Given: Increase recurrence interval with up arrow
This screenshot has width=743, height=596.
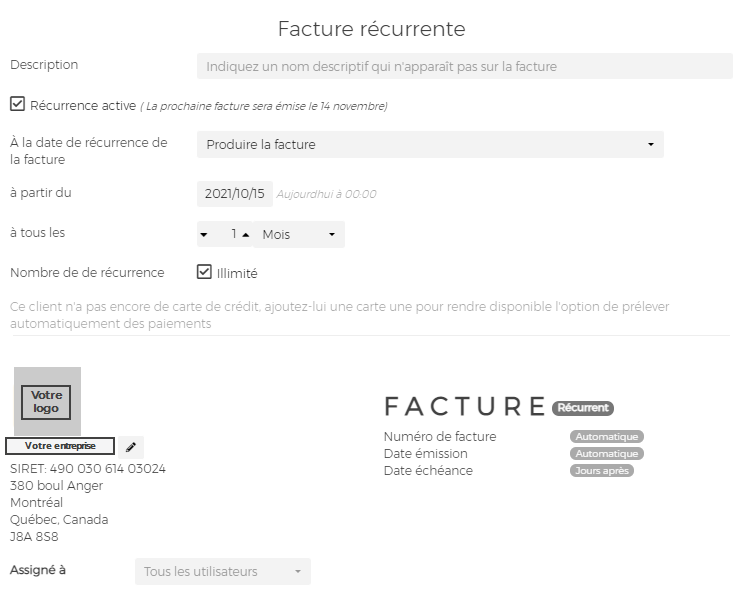Looking at the screenshot, I should pyautogui.click(x=245, y=235).
